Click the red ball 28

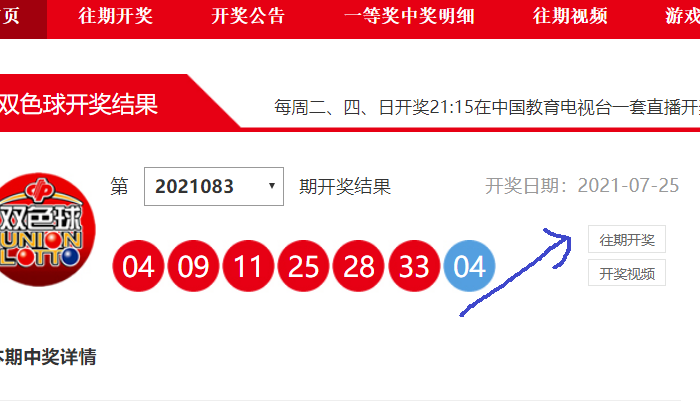[x=358, y=266]
